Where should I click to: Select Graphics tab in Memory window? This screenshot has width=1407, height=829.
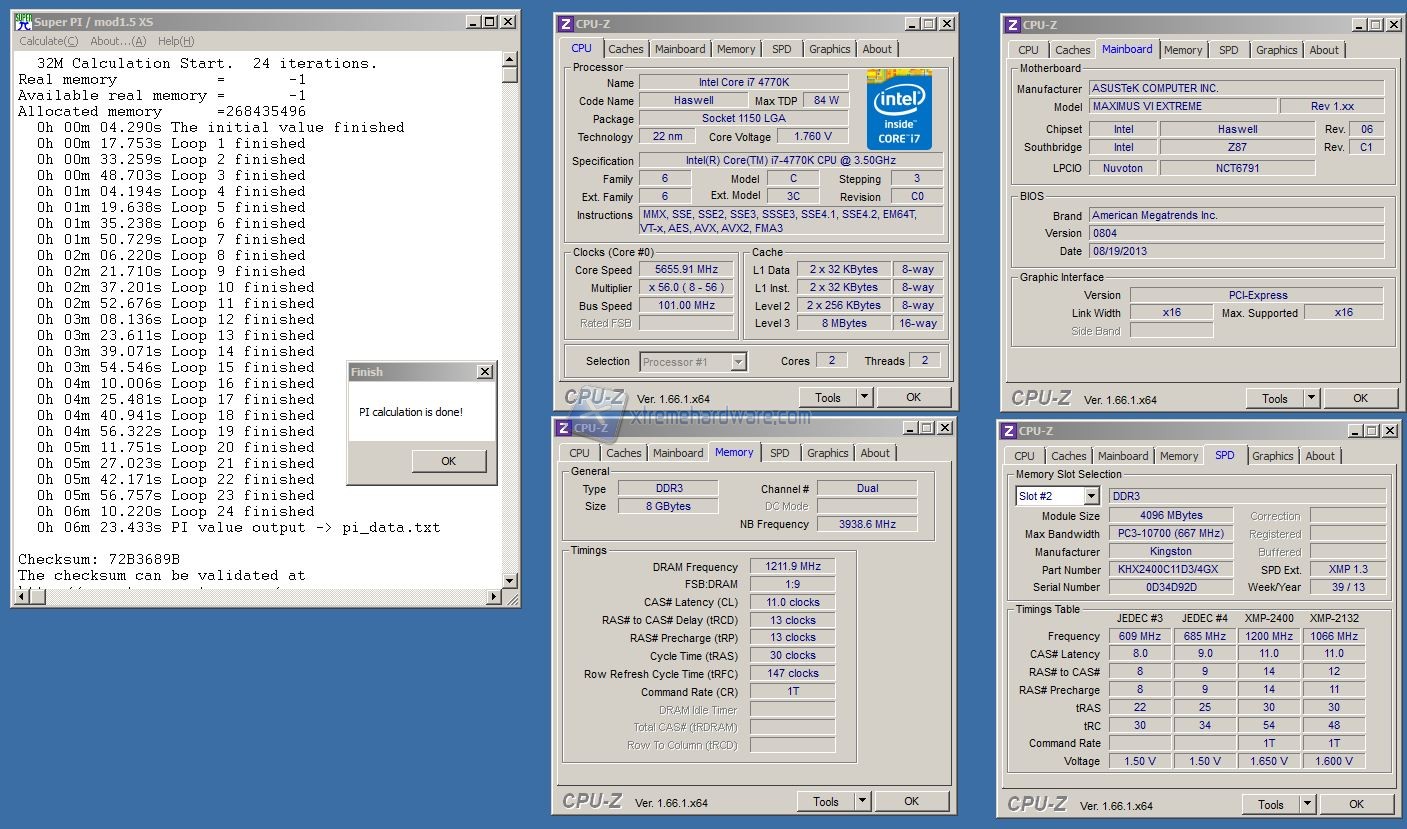pyautogui.click(x=827, y=453)
